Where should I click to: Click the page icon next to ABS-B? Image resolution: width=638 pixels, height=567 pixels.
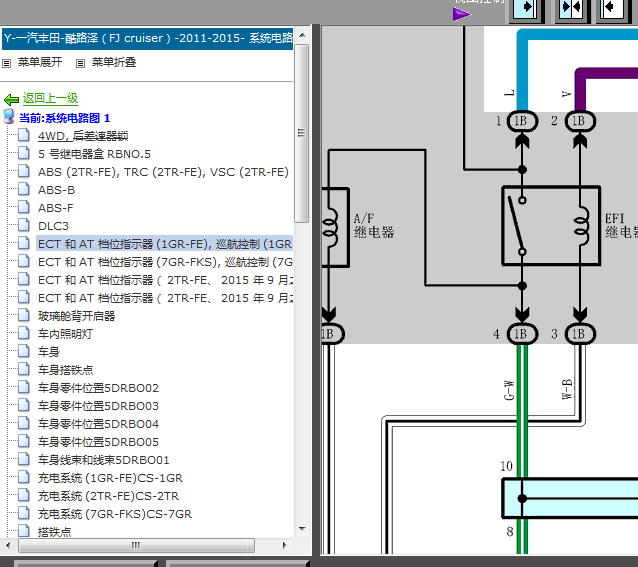24,189
